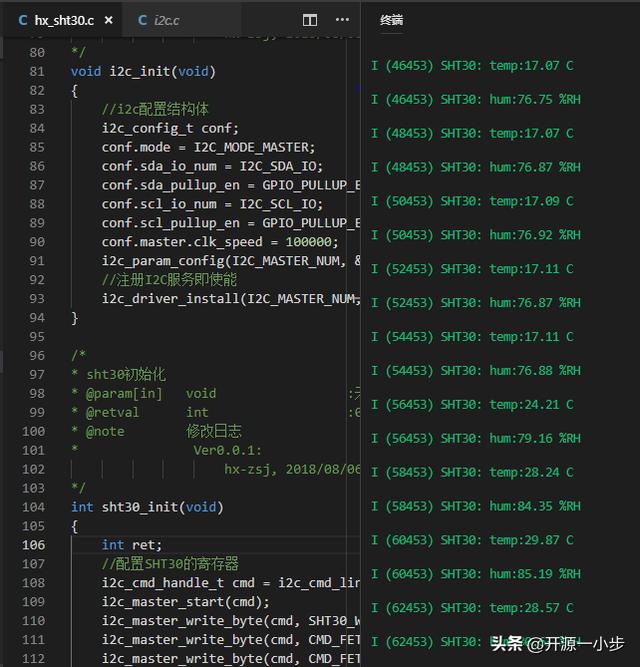The image size is (640, 667).
Task: Click 'hx-zsj, 2018/08/06' comment text
Action: coord(292,469)
